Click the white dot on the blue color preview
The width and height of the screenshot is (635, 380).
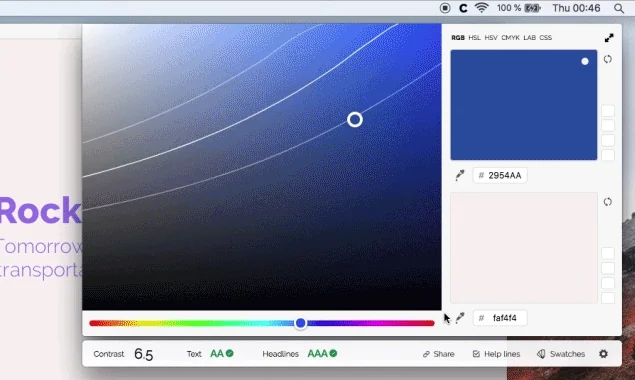(585, 61)
